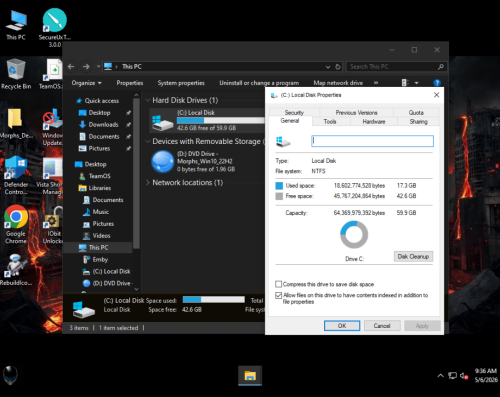500x397 pixels.
Task: Click the C: drive usage bar
Action: point(221,120)
